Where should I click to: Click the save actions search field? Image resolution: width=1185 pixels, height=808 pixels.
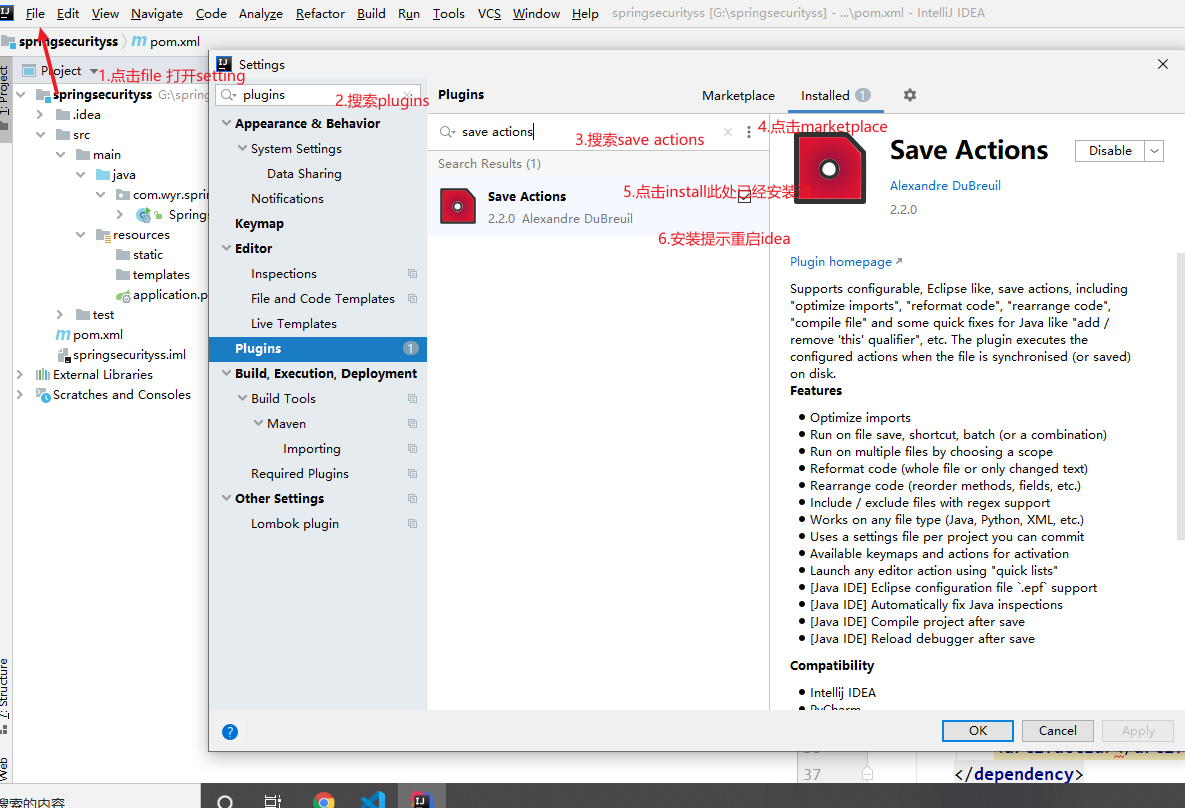pos(589,132)
